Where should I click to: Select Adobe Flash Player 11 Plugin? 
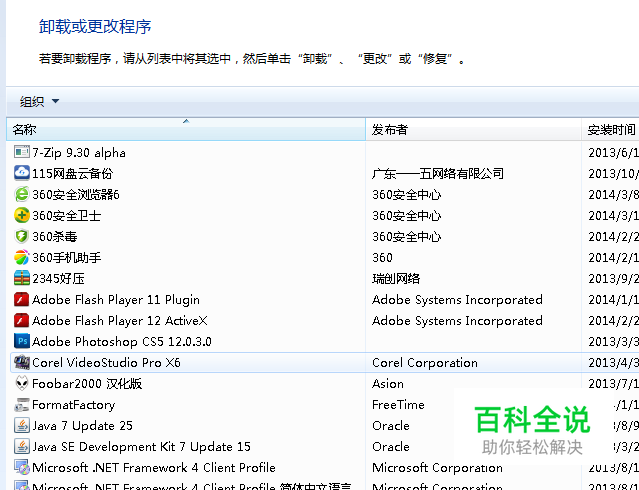click(116, 300)
